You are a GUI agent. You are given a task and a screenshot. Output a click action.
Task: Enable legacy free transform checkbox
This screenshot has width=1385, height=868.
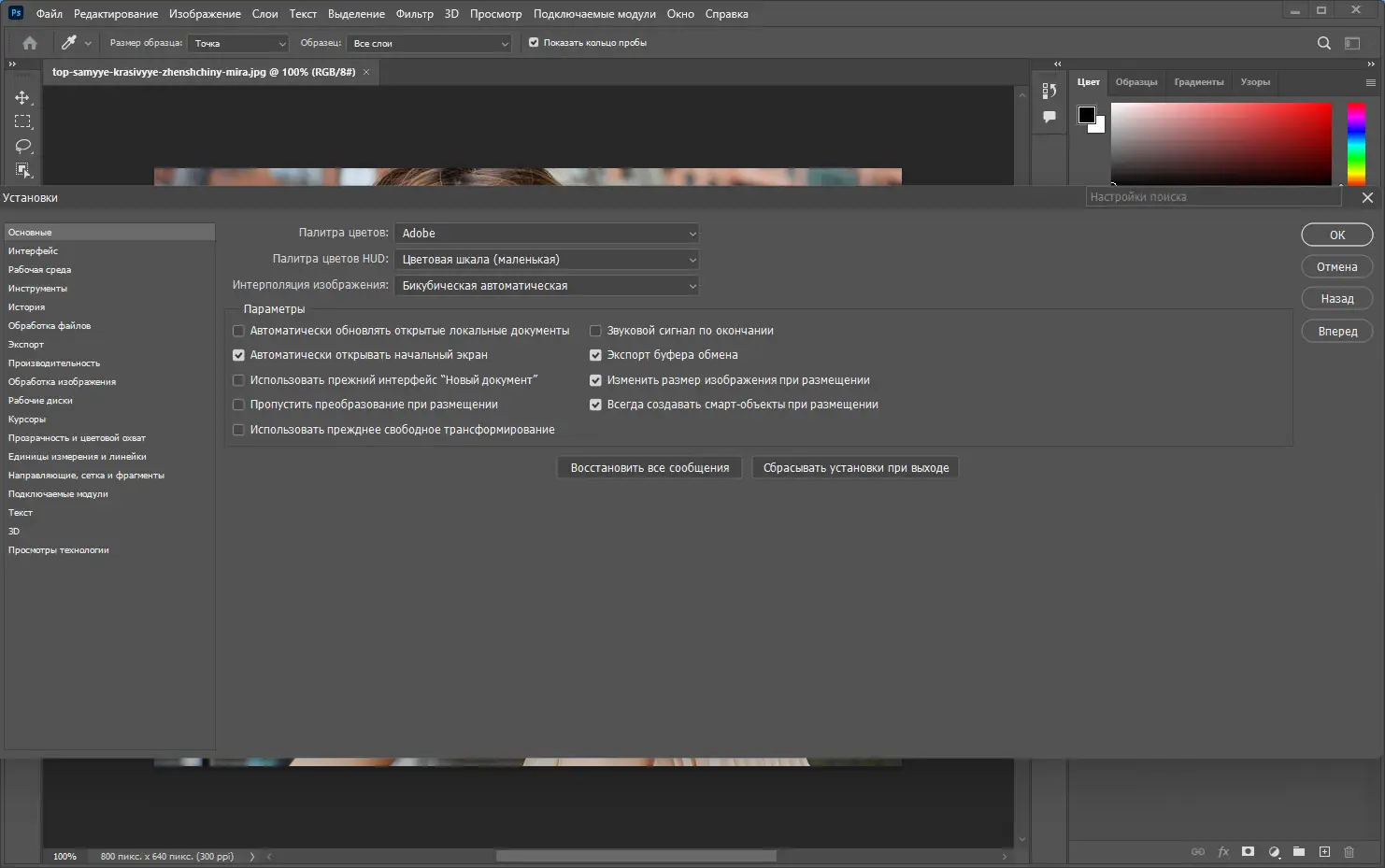point(238,430)
